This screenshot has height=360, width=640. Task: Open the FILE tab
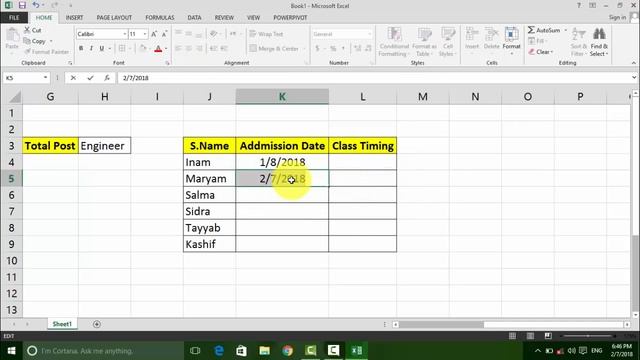[x=14, y=18]
